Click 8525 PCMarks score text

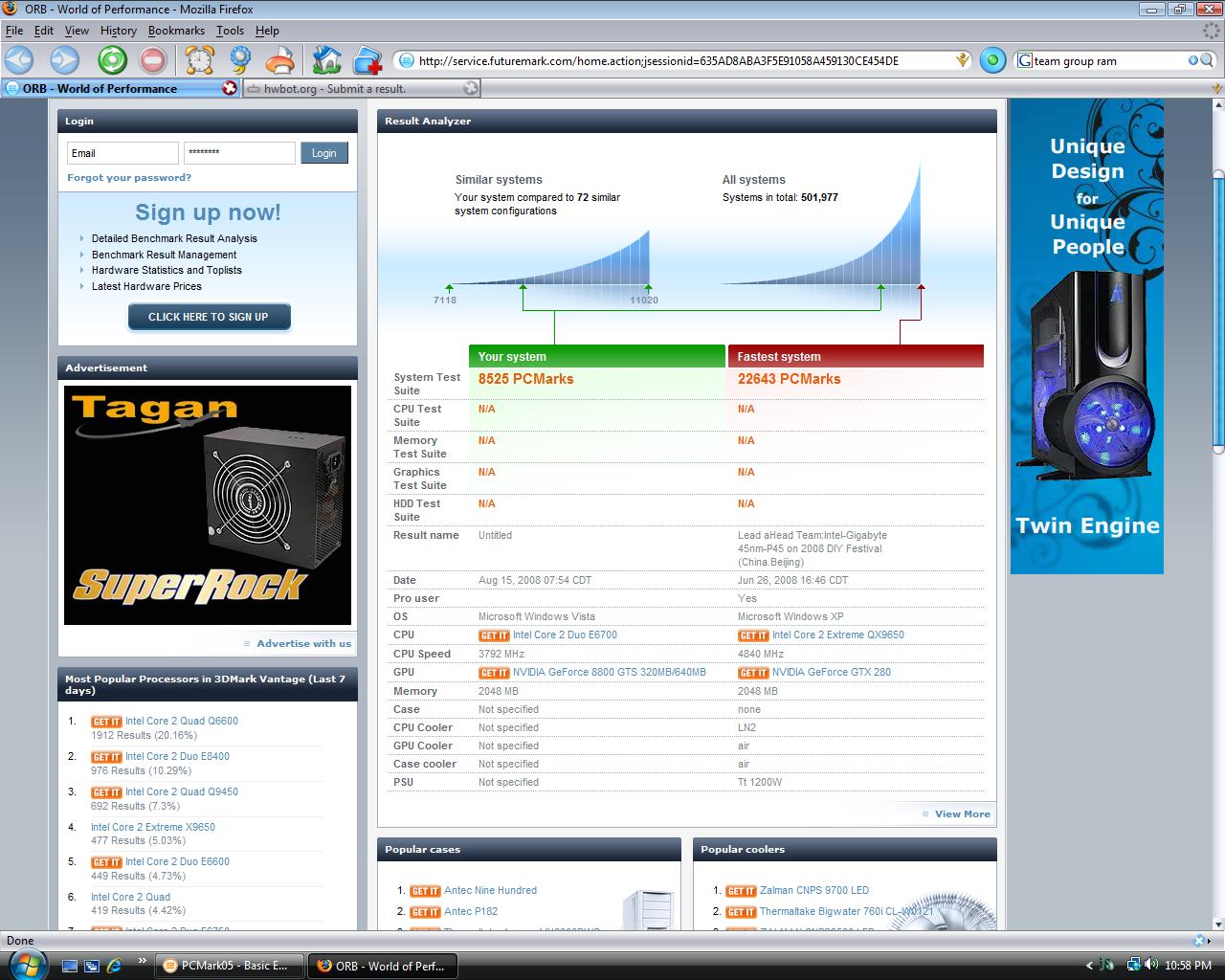click(525, 379)
